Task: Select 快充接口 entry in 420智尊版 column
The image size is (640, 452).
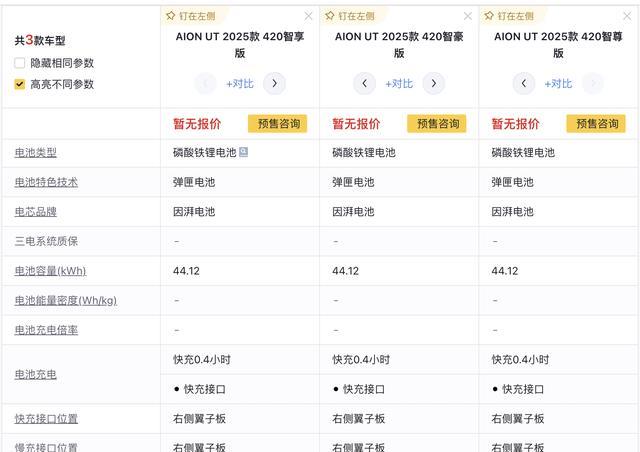Action: [x=518, y=389]
